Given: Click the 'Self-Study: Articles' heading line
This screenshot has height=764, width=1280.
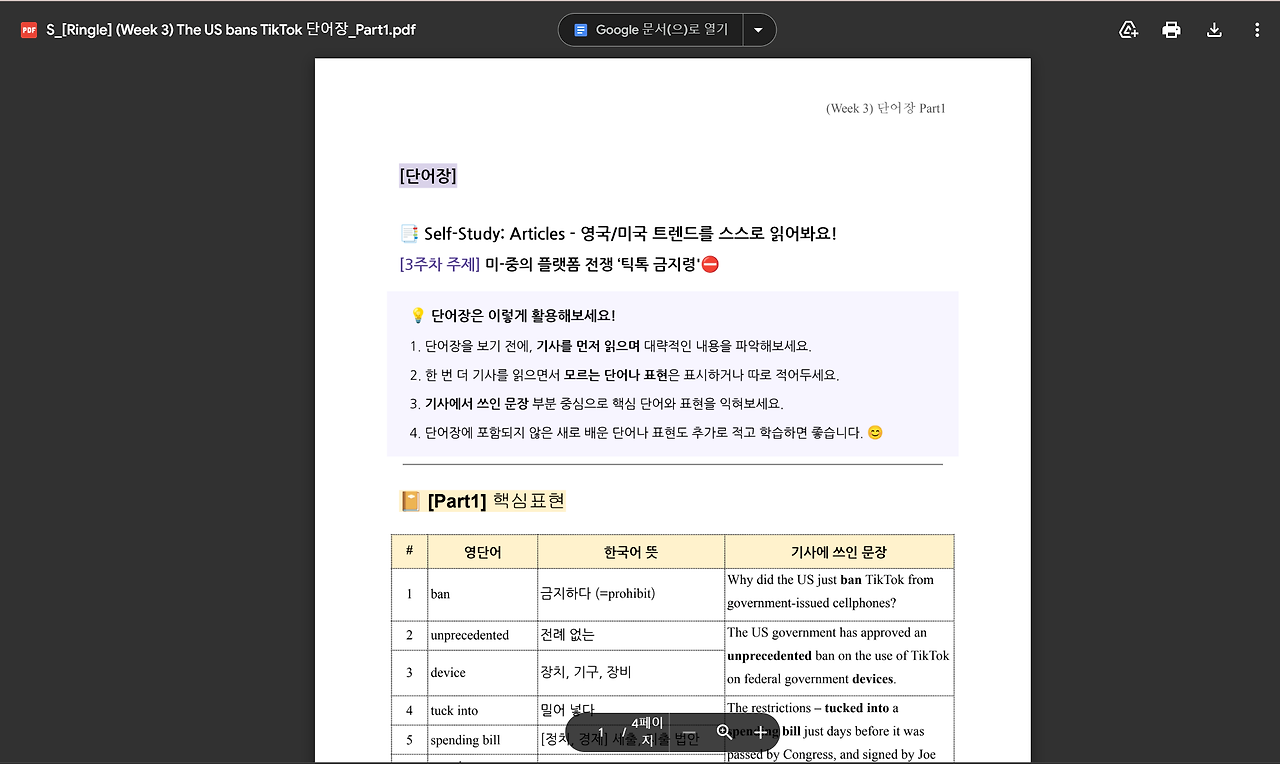Looking at the screenshot, I should (x=618, y=234).
